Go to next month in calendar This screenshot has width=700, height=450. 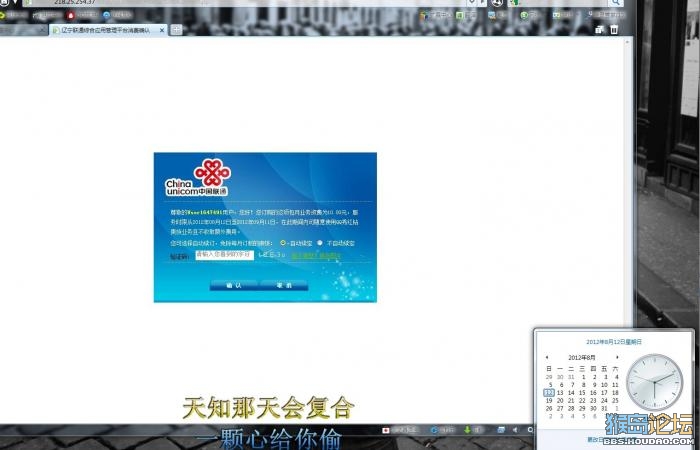[617, 357]
